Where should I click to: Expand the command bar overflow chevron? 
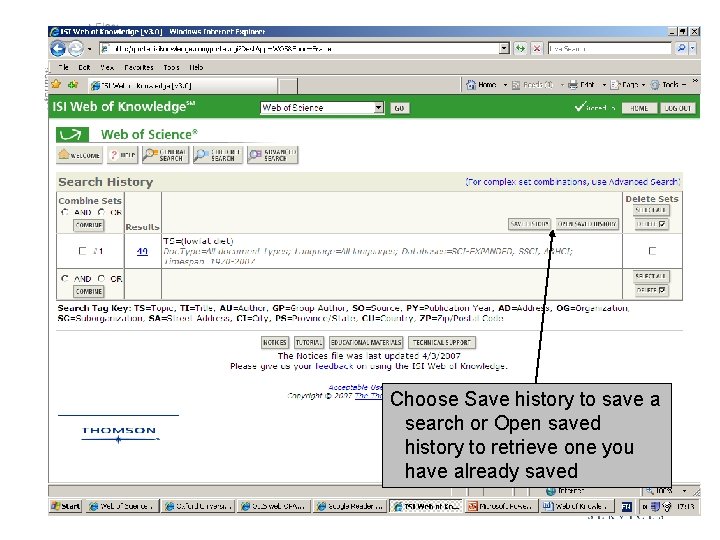click(695, 81)
